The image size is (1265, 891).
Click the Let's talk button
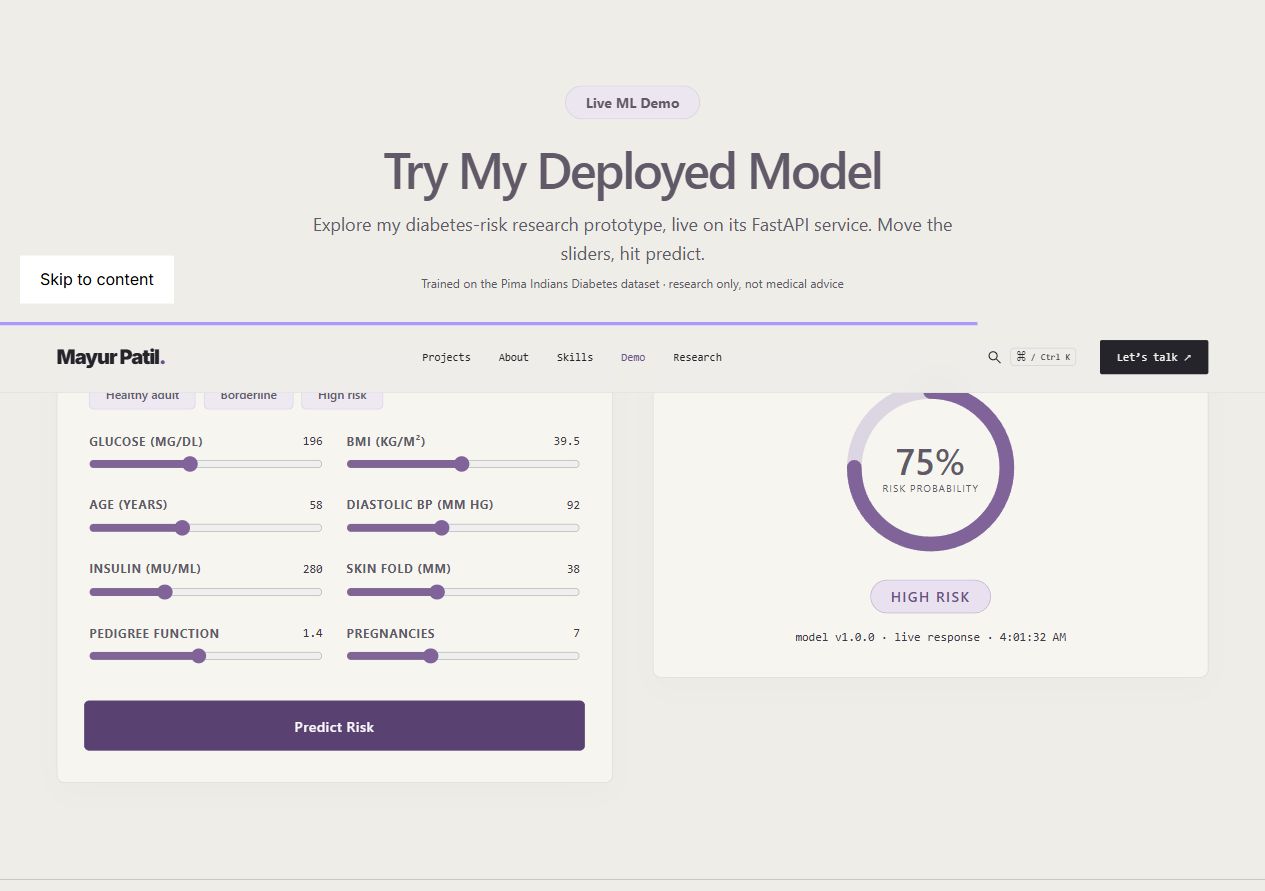(1154, 357)
